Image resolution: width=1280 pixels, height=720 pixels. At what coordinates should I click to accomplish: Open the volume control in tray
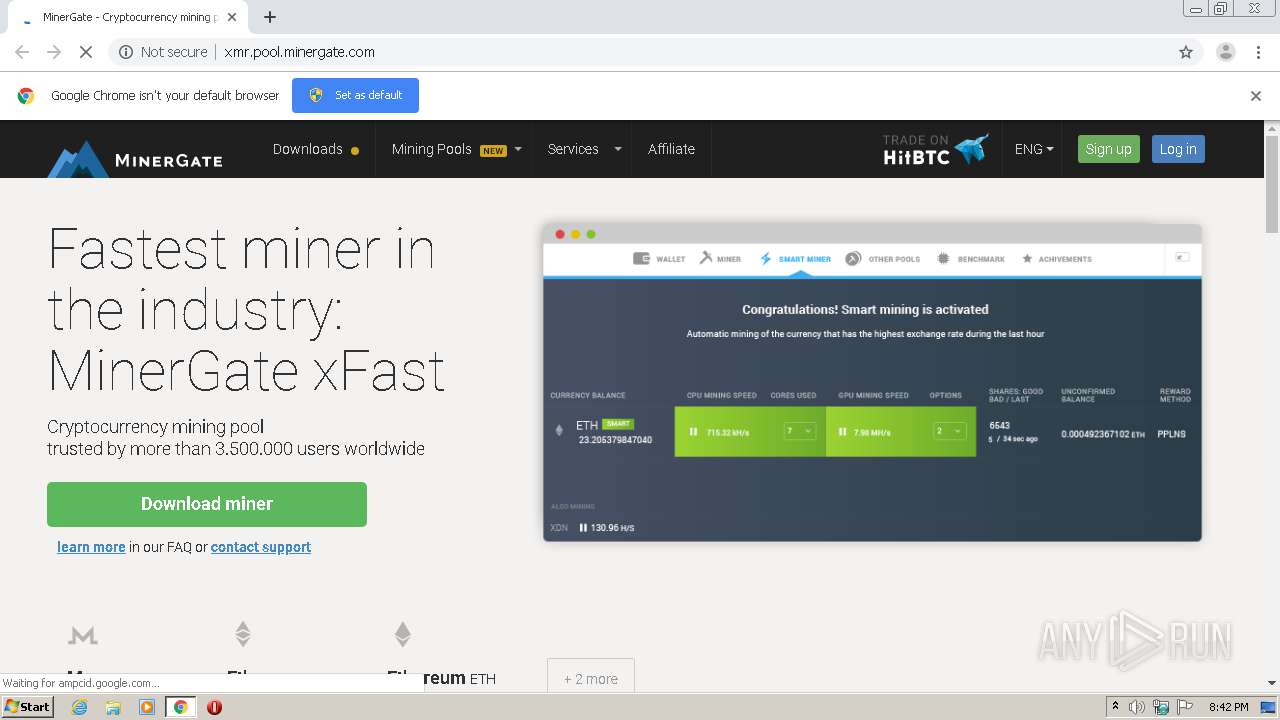[x=1137, y=707]
